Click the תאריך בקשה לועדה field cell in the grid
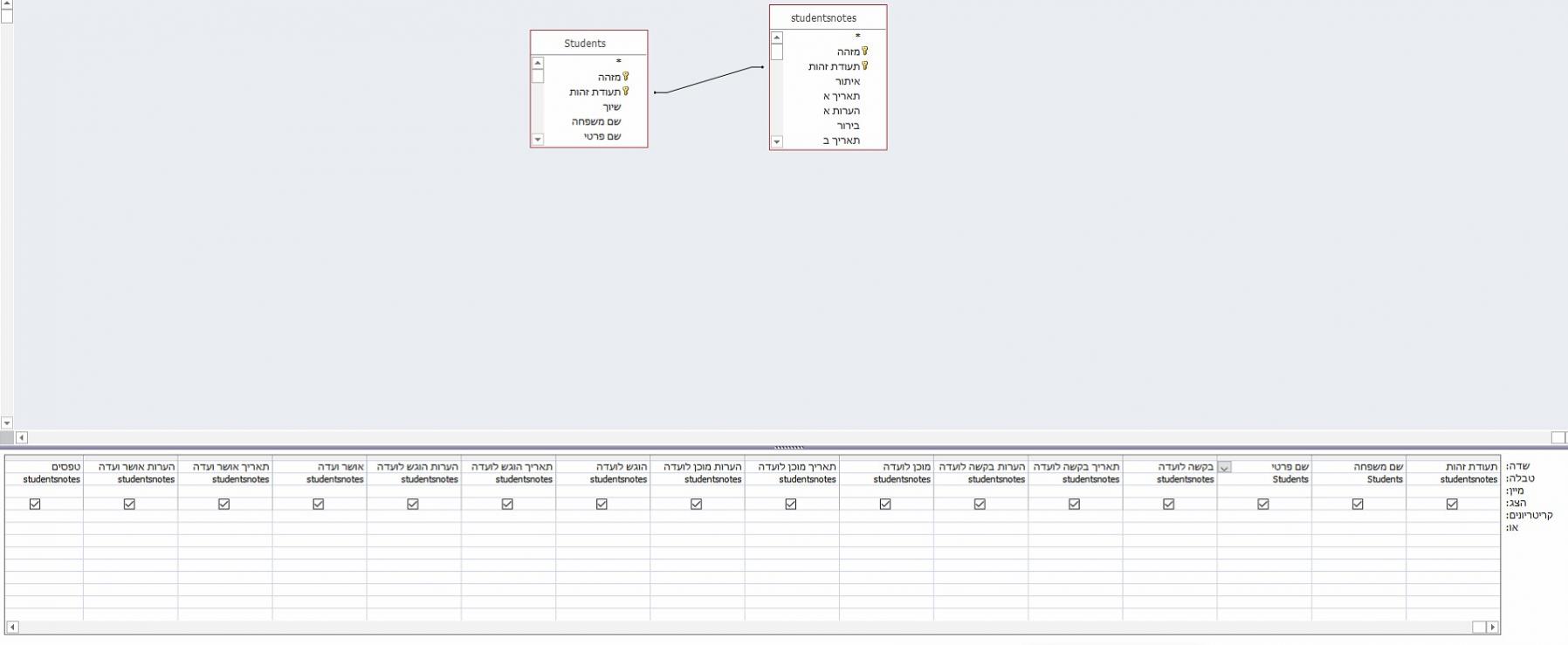Screen dimensions: 1568x645 pyautogui.click(x=1076, y=467)
